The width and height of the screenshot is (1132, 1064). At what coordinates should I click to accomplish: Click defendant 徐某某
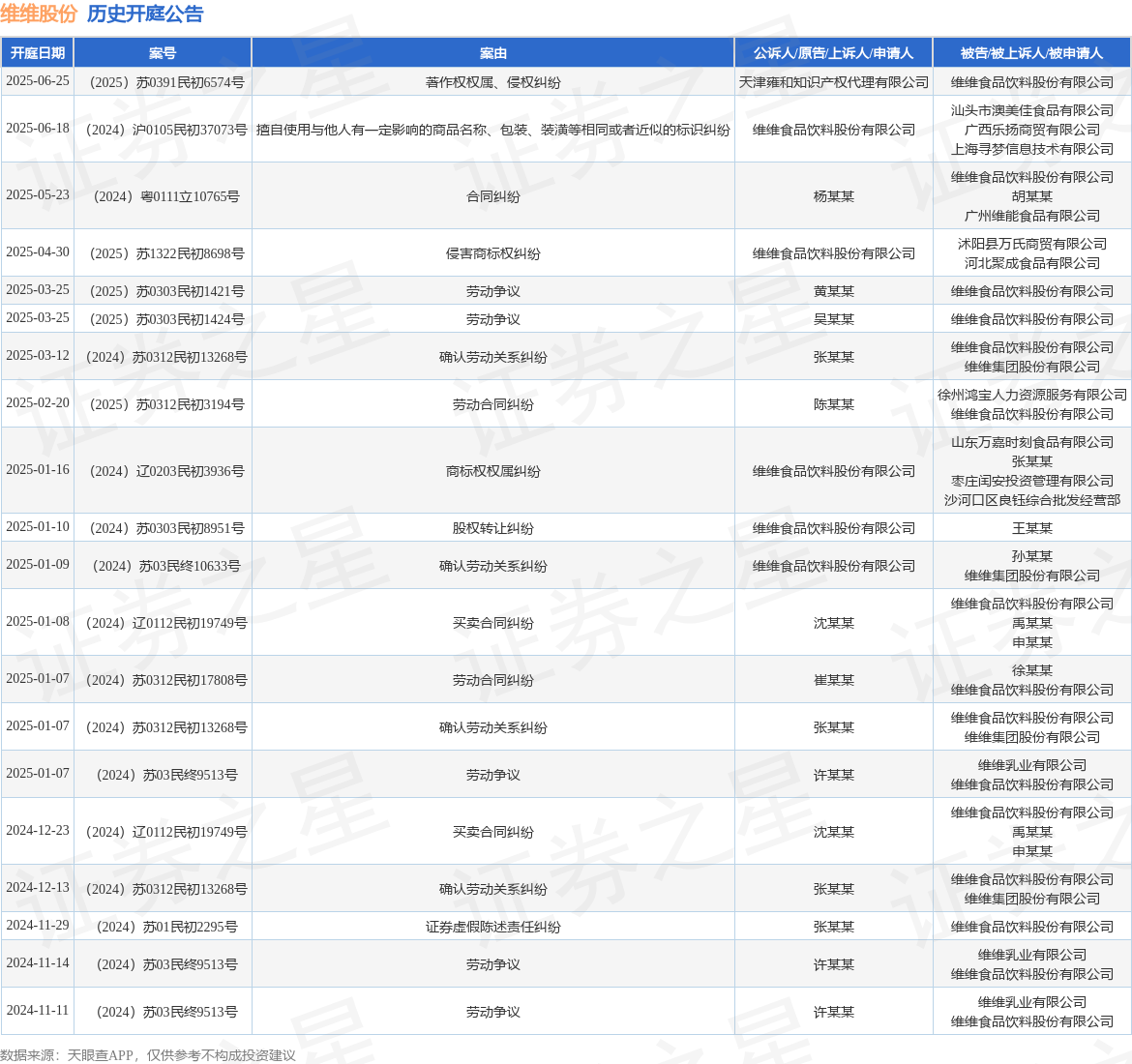click(x=1031, y=670)
